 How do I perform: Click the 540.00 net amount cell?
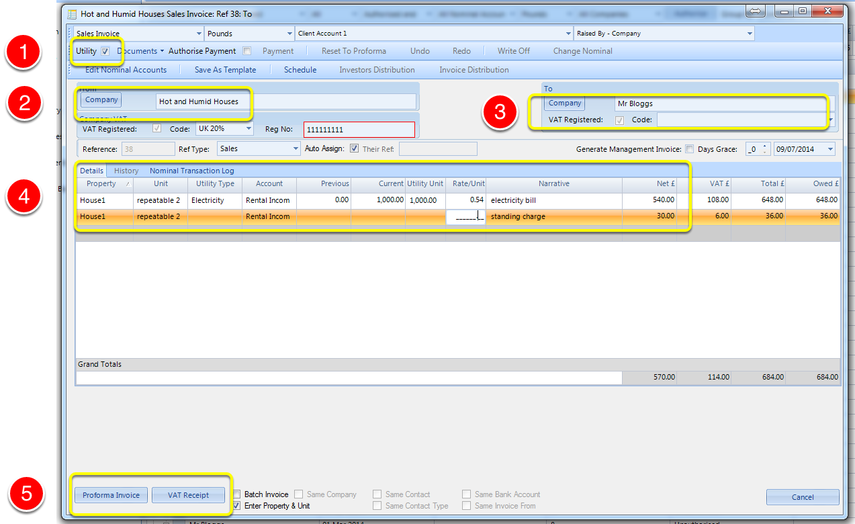pos(649,200)
